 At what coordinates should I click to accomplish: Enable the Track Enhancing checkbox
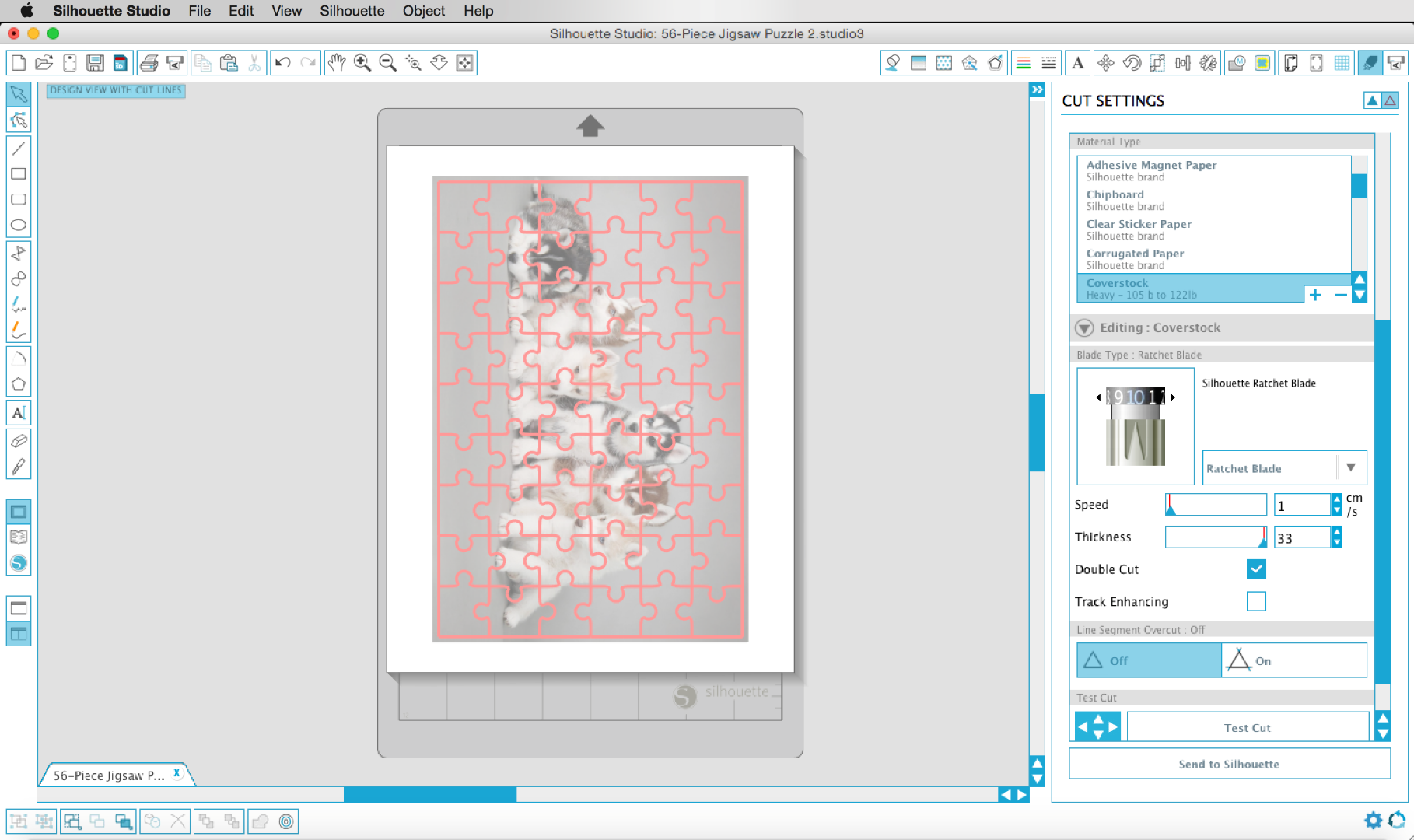(x=1256, y=601)
